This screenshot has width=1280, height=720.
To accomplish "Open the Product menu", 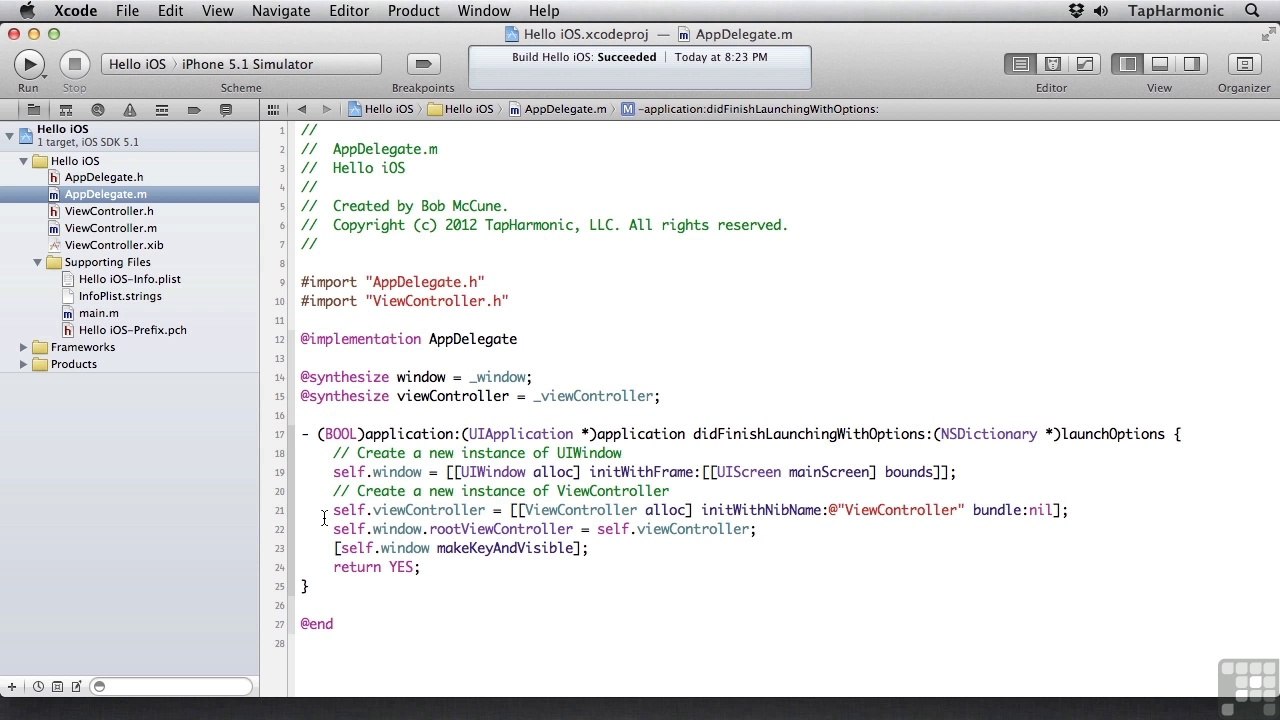I will (x=413, y=11).
